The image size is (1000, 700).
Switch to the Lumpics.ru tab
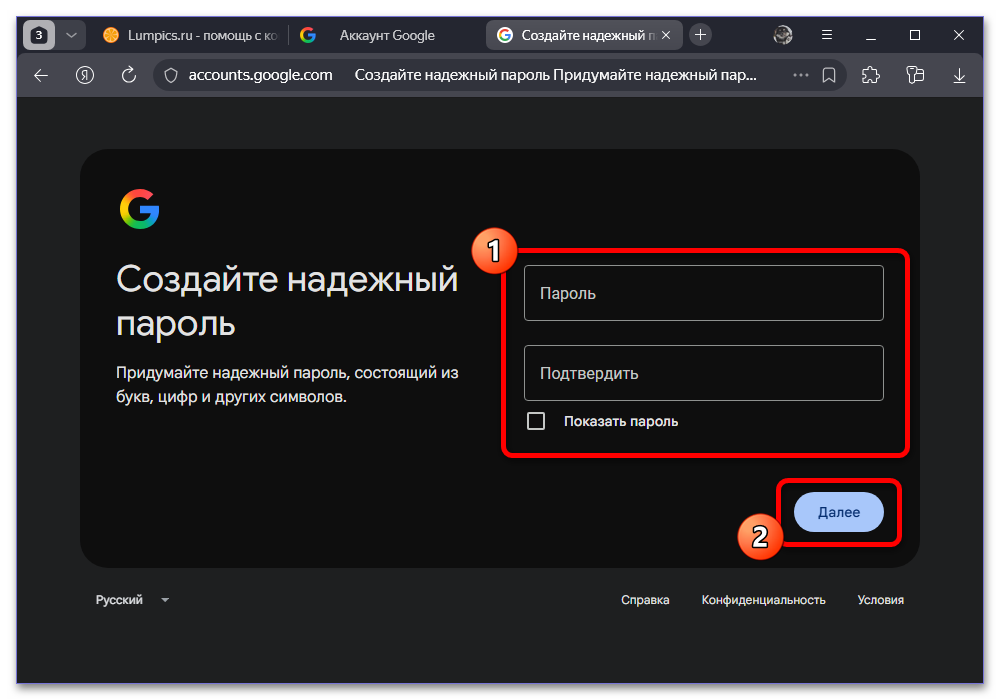(x=190, y=35)
